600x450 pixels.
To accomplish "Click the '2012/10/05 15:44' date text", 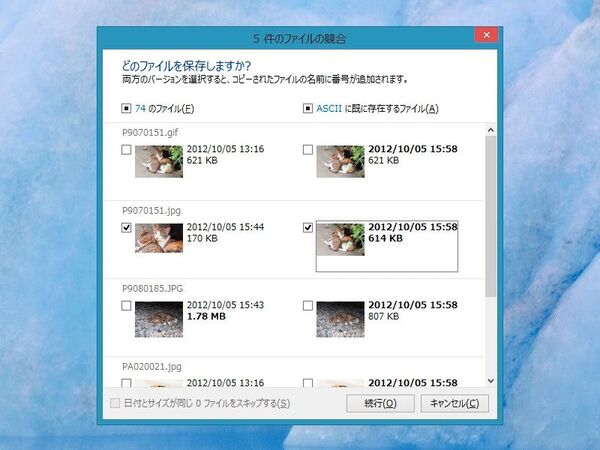I will pyautogui.click(x=225, y=227).
